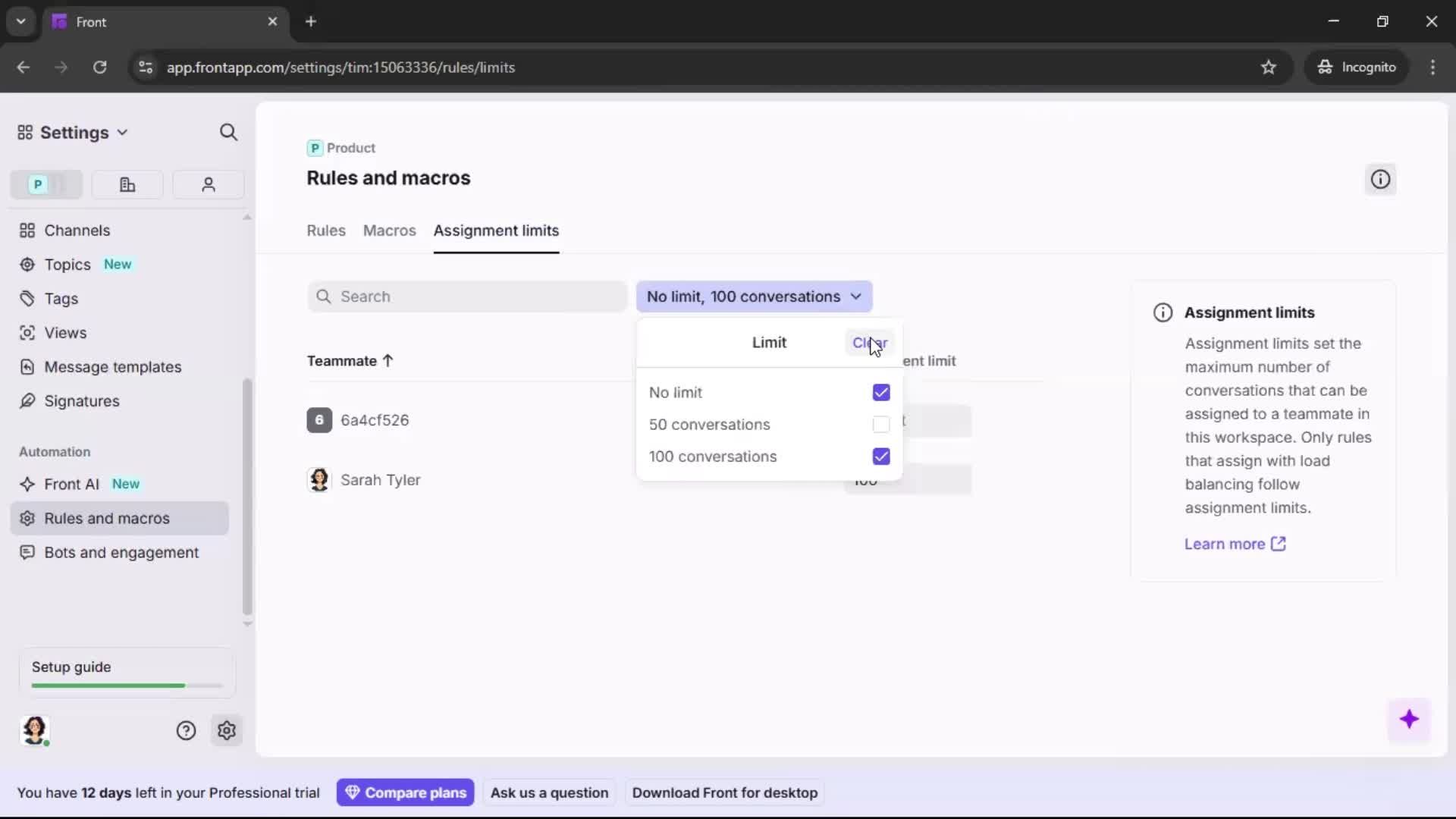
Task: Switch to the Rules tab
Action: [325, 231]
